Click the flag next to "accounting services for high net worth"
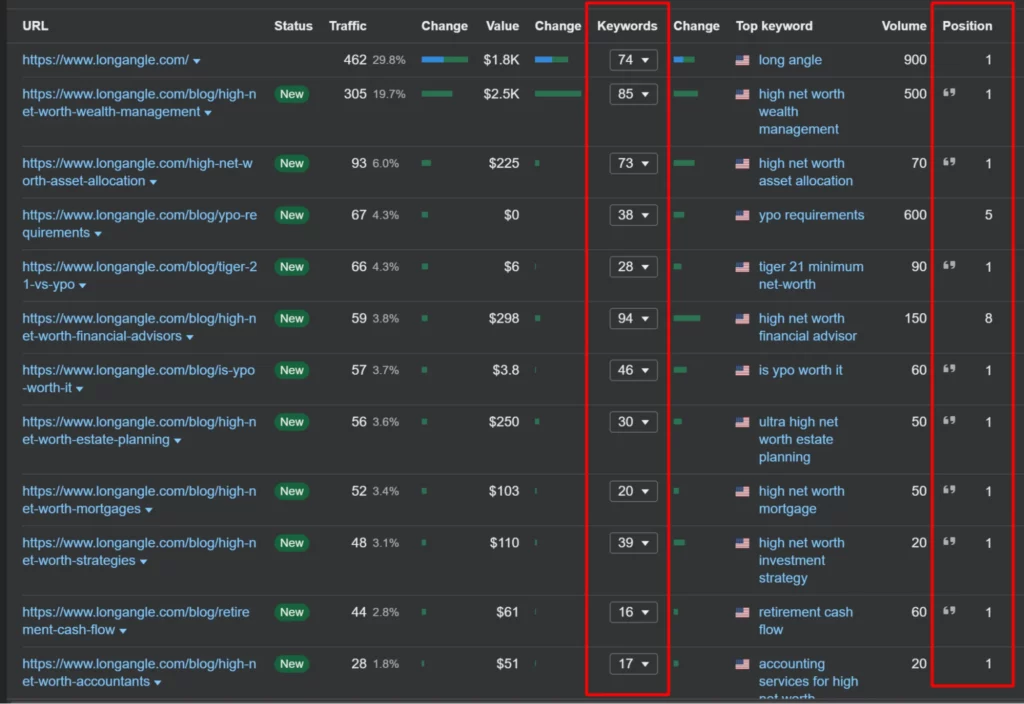Screen dimensions: 1024x704 point(741,664)
